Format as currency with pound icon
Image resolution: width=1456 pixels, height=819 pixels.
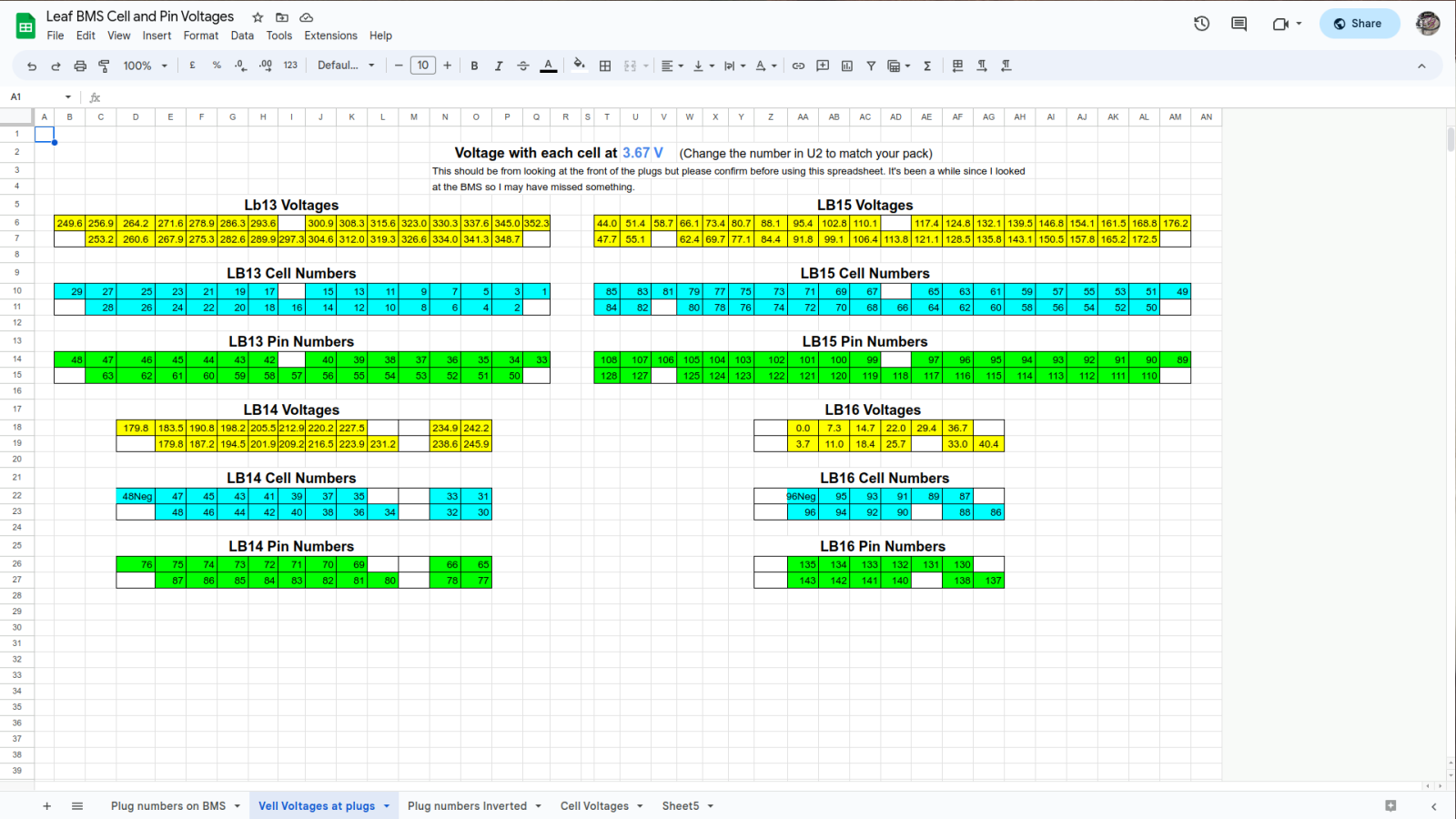pyautogui.click(x=192, y=66)
